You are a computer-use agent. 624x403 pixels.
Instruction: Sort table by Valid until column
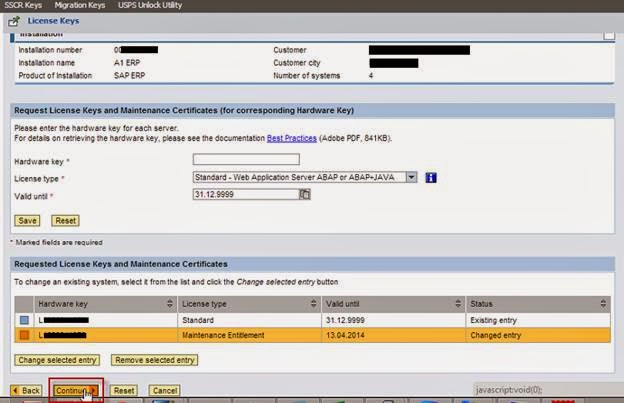tap(458, 304)
